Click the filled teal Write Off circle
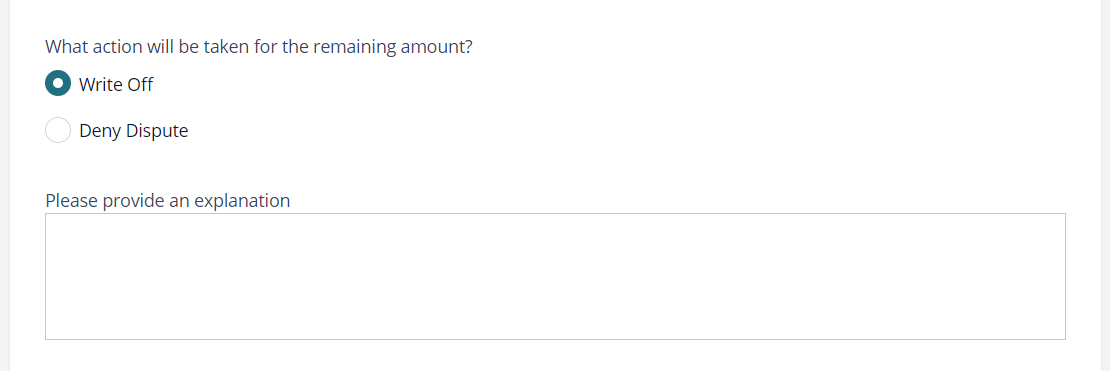 58,84
